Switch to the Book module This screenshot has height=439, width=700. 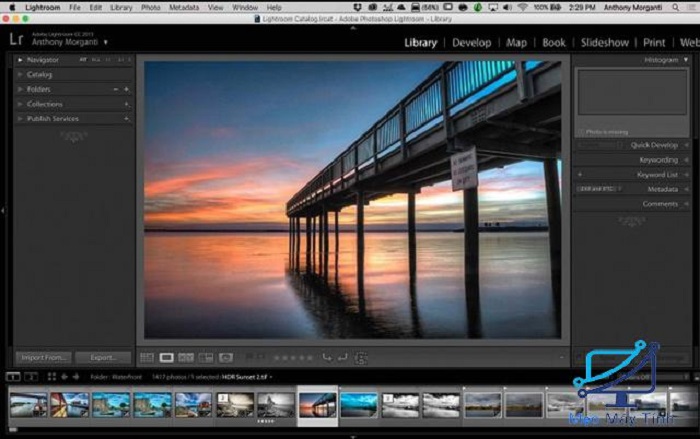pyautogui.click(x=554, y=43)
